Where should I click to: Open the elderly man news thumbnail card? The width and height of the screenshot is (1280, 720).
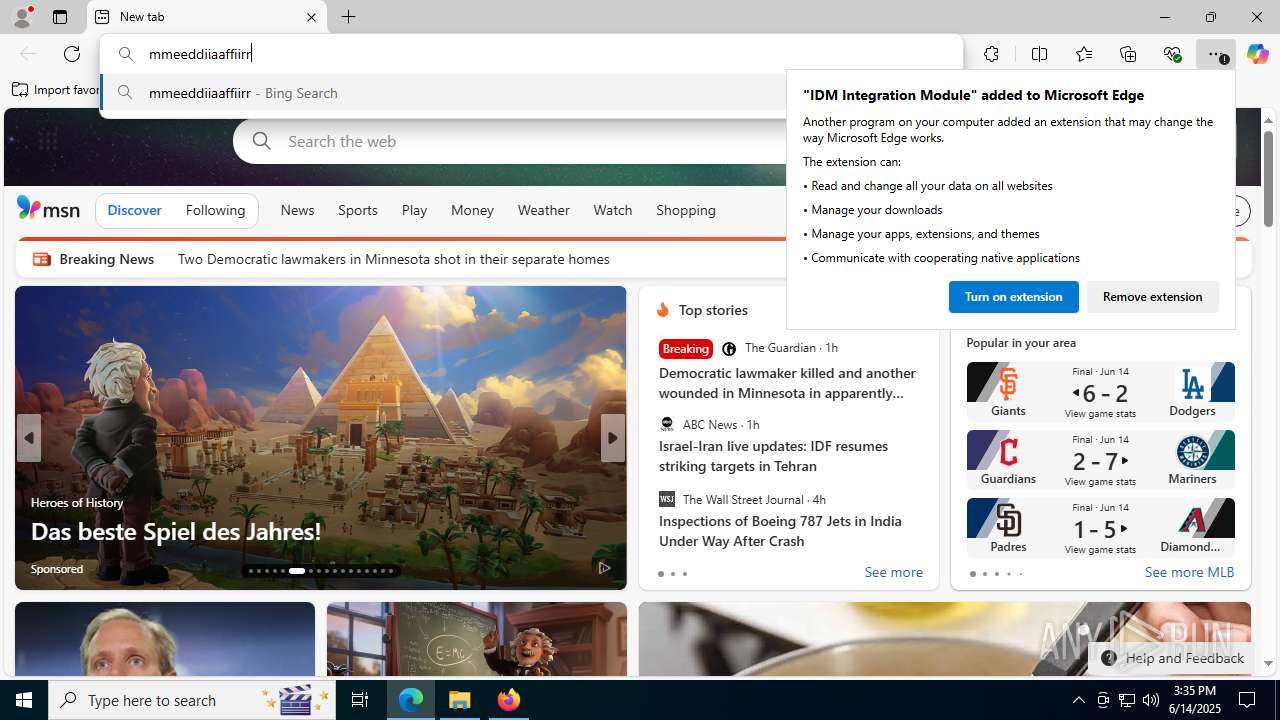click(165, 639)
